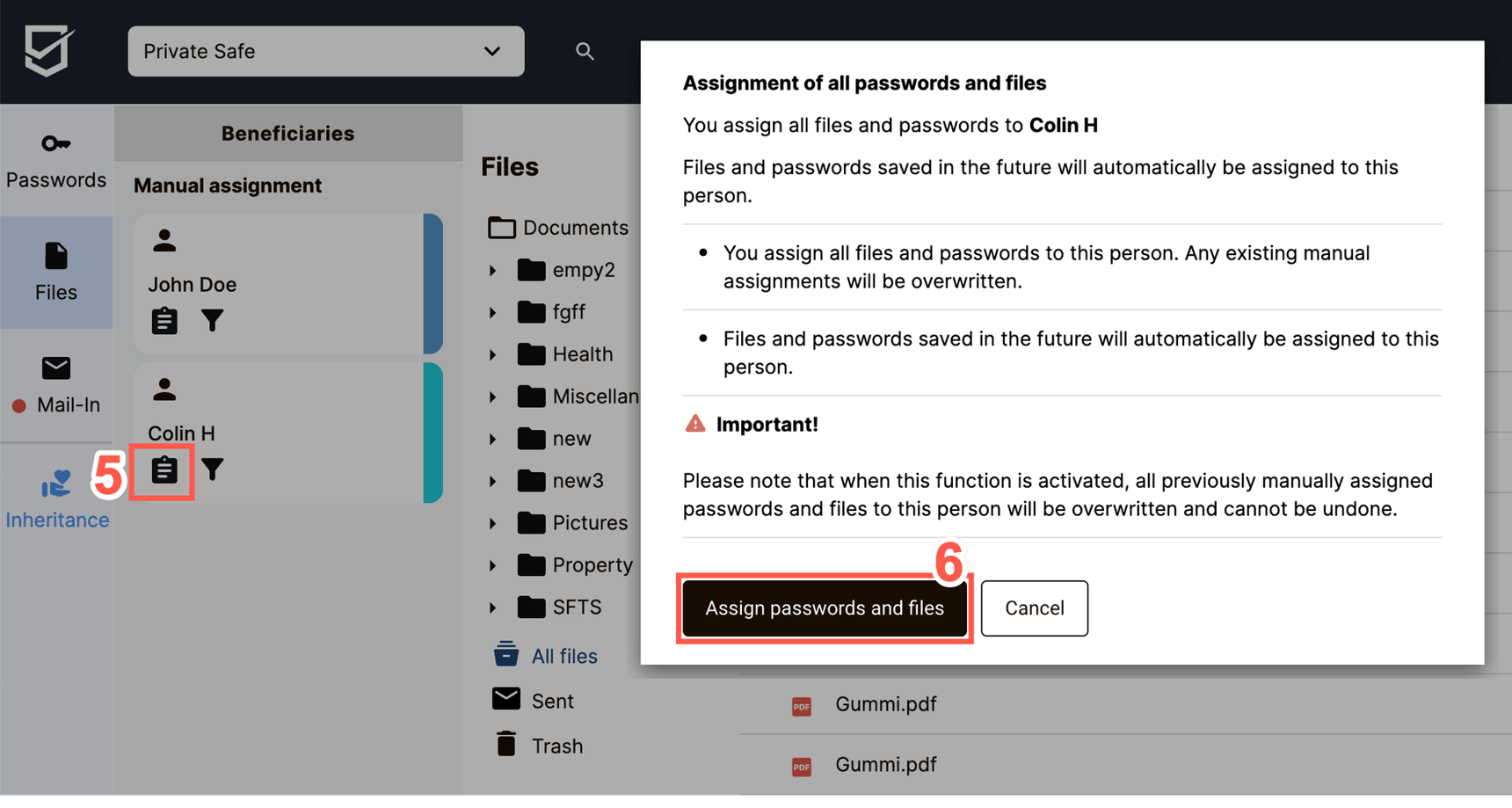The image size is (1512, 808).
Task: Select the Inheritance section
Action: (x=55, y=497)
